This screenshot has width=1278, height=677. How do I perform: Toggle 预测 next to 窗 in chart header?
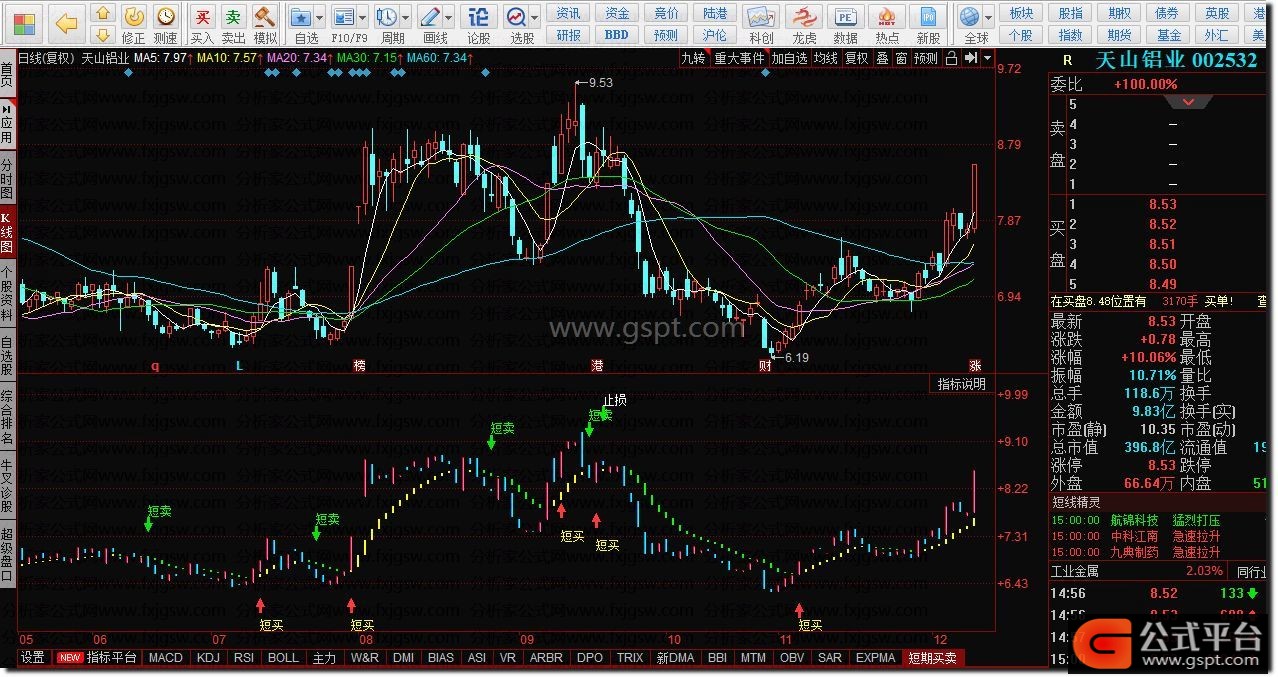pyautogui.click(x=927, y=58)
